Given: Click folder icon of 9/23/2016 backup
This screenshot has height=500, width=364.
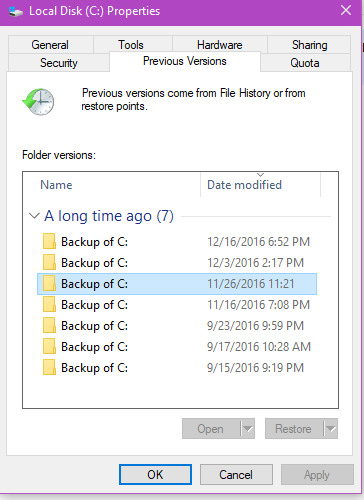Looking at the screenshot, I should pyautogui.click(x=49, y=325).
